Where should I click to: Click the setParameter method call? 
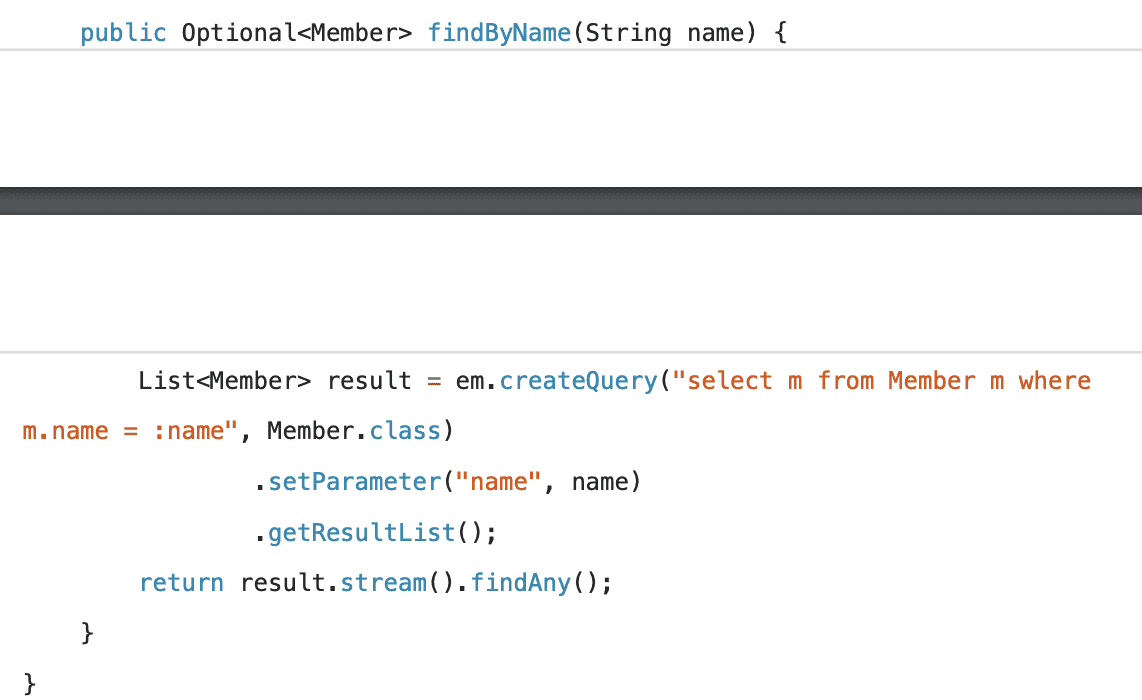(x=355, y=482)
